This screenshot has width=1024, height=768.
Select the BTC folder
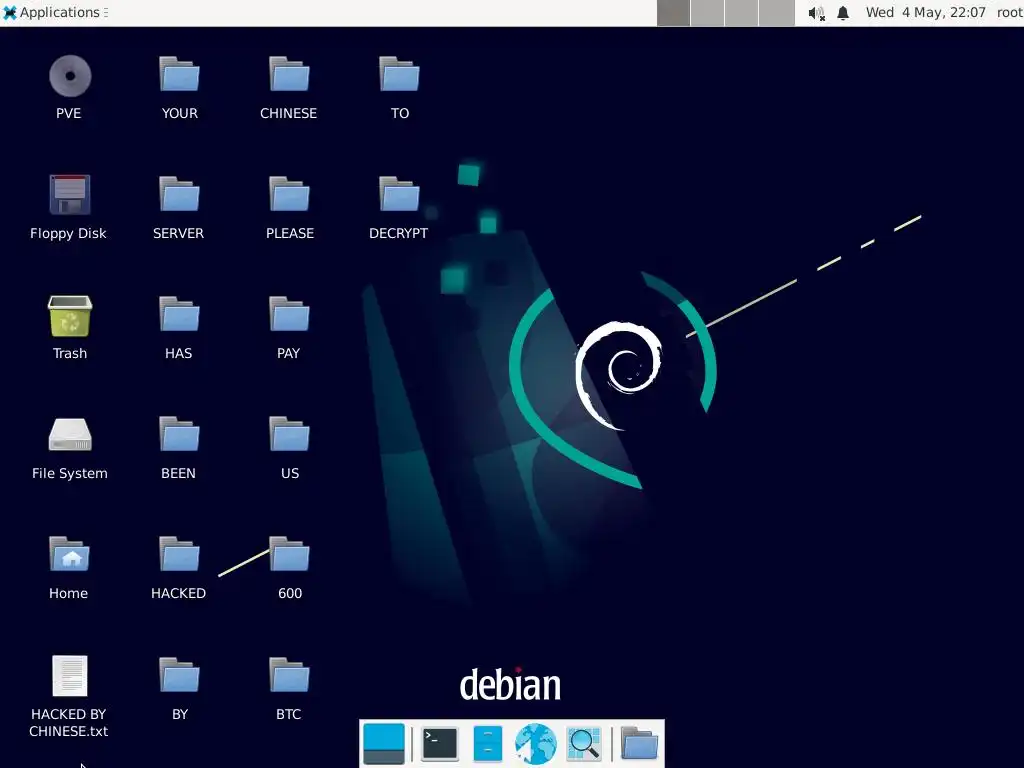click(289, 675)
